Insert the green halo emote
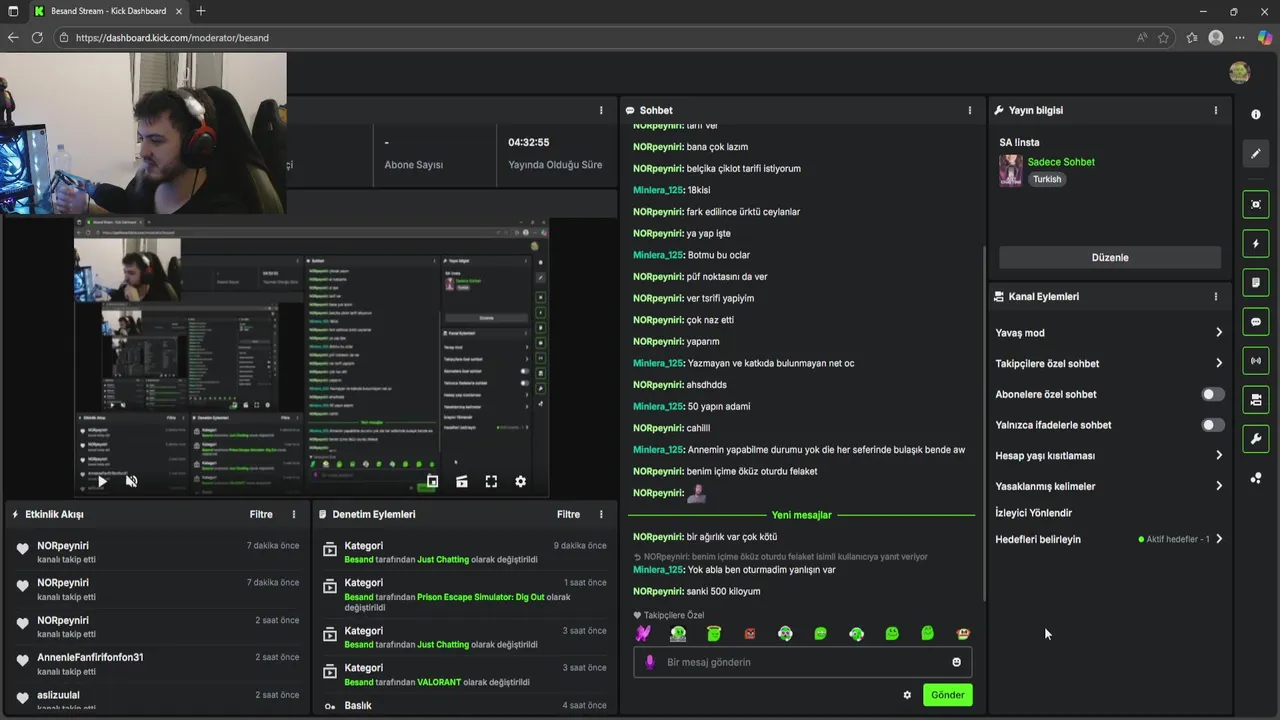This screenshot has width=1280, height=720. point(714,633)
